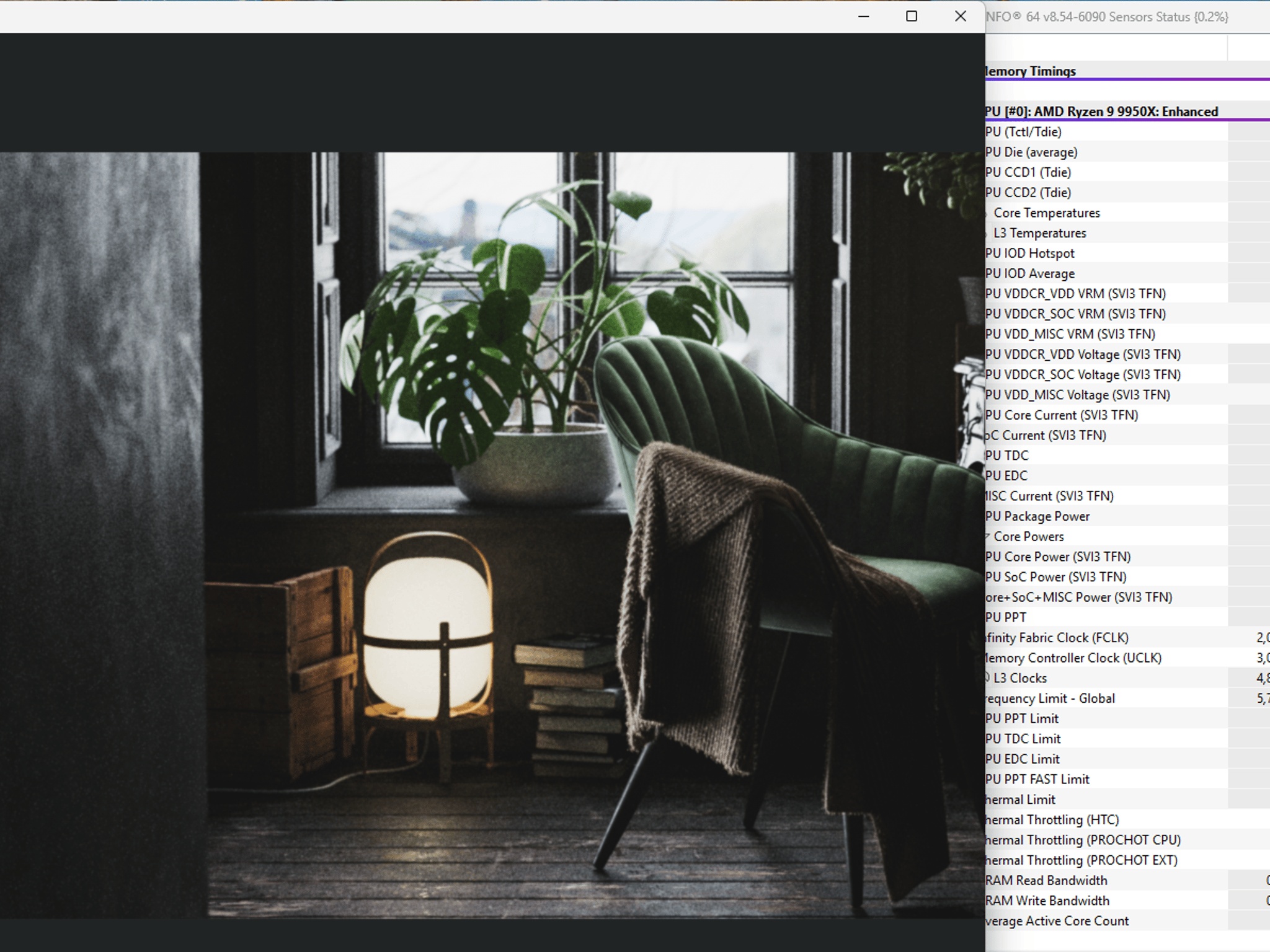
Task: Select Average Active Core Count row
Action: click(1127, 922)
